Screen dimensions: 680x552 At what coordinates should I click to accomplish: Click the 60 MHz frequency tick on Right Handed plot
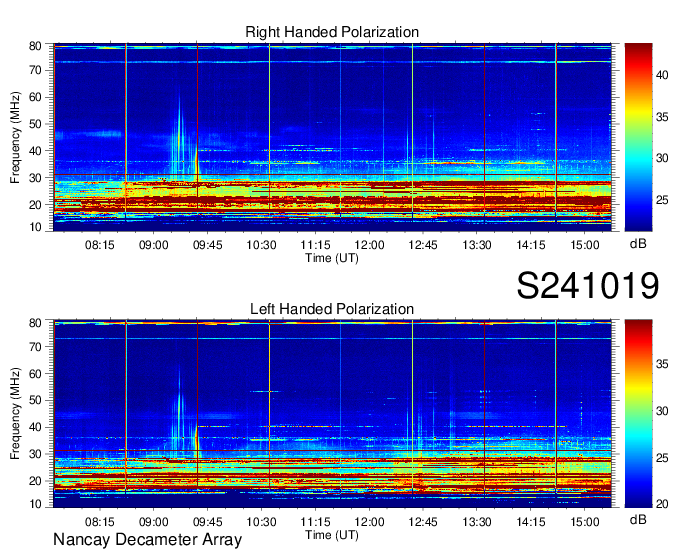(35, 97)
